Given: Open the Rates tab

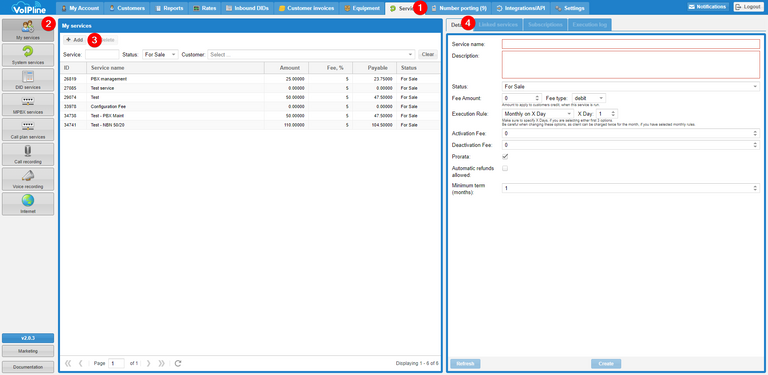Looking at the screenshot, I should pyautogui.click(x=205, y=8).
